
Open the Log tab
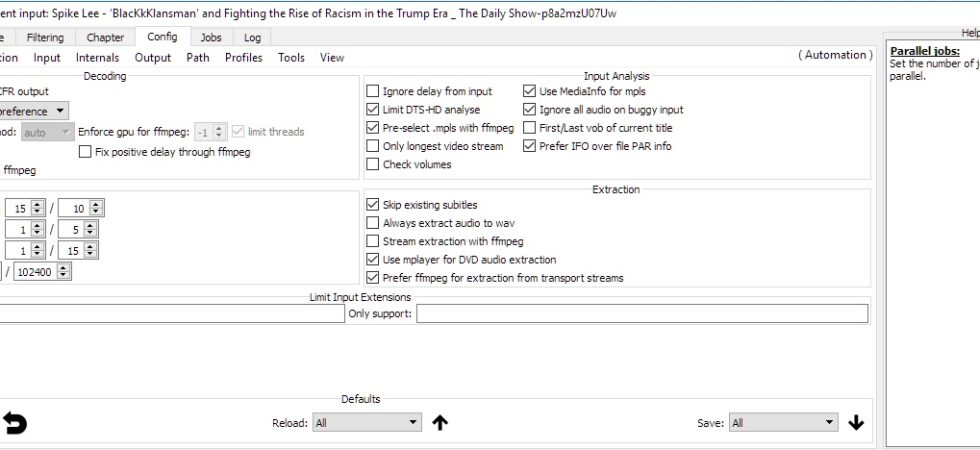(252, 38)
